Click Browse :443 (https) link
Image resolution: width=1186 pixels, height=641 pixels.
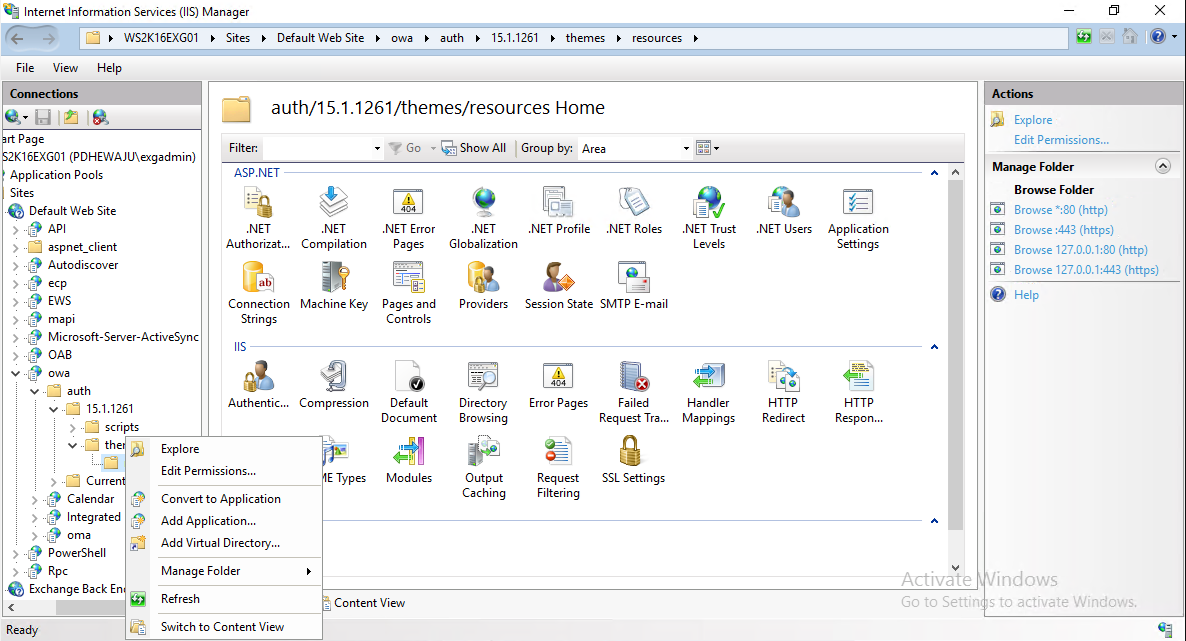pyautogui.click(x=1063, y=229)
